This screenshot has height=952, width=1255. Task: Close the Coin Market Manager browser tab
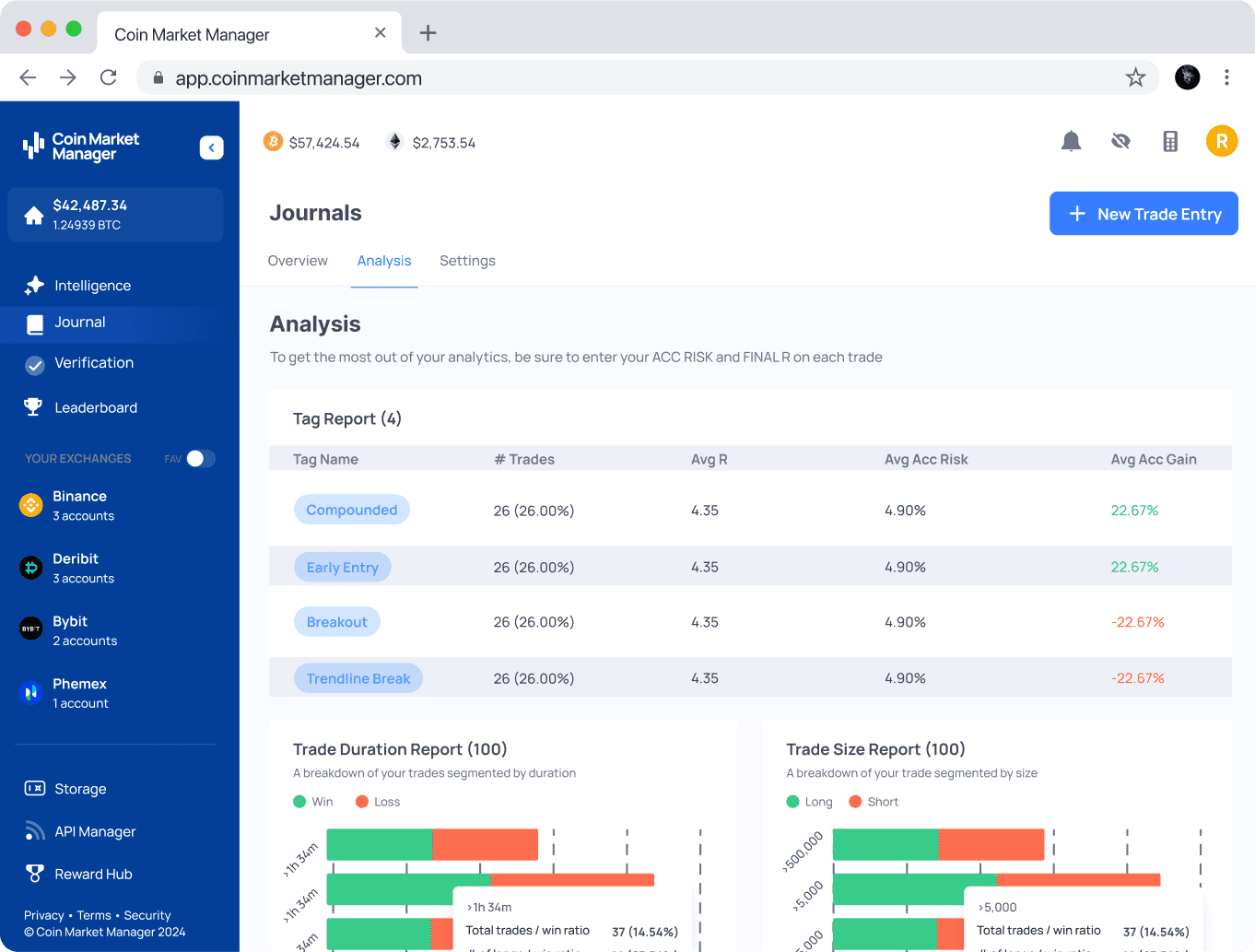(380, 33)
